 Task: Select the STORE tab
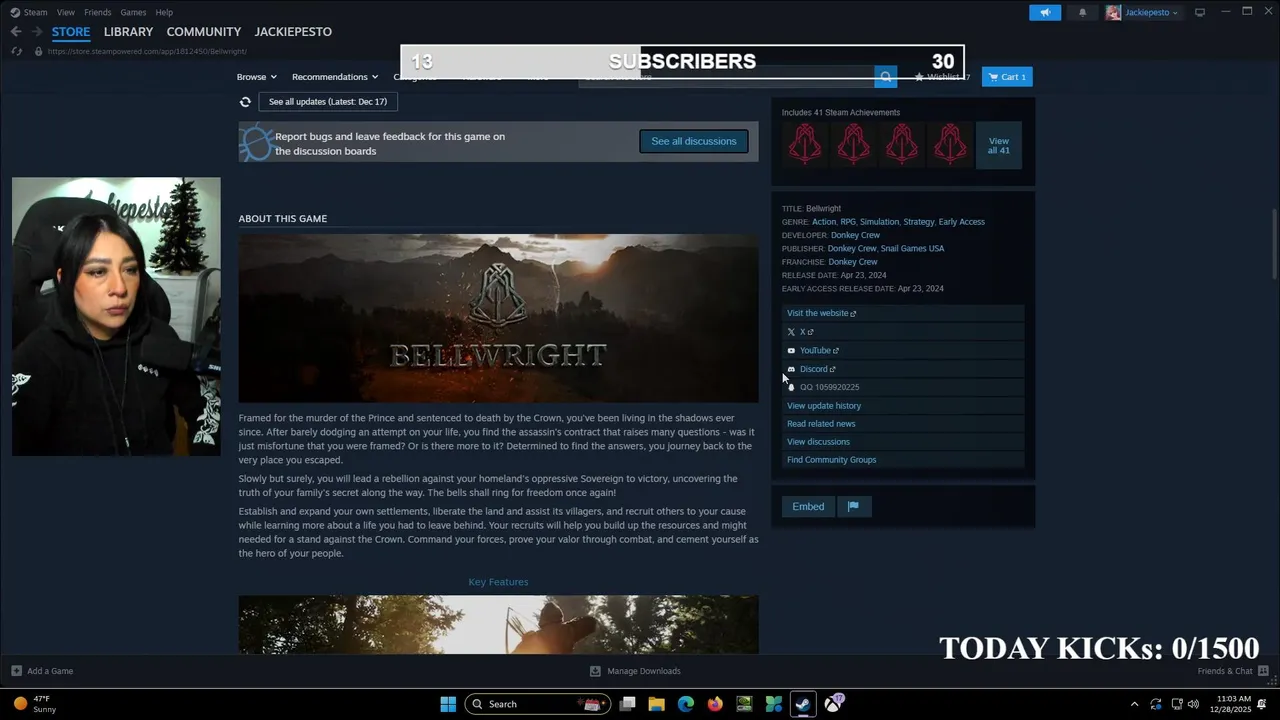click(71, 32)
